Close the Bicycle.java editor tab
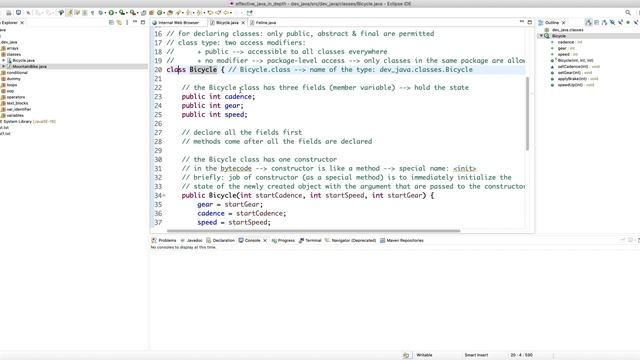Image resolution: width=640 pixels, height=360 pixels. pyautogui.click(x=243, y=23)
